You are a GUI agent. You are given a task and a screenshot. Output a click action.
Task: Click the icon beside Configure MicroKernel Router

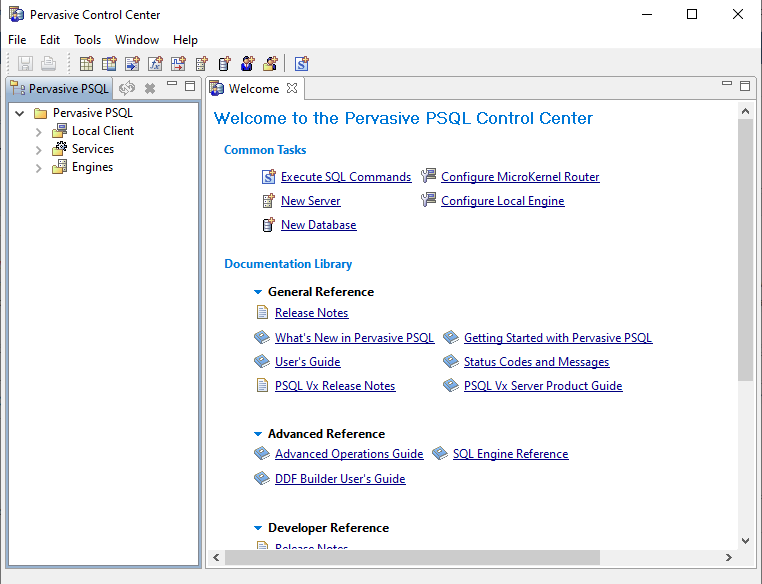click(x=428, y=176)
